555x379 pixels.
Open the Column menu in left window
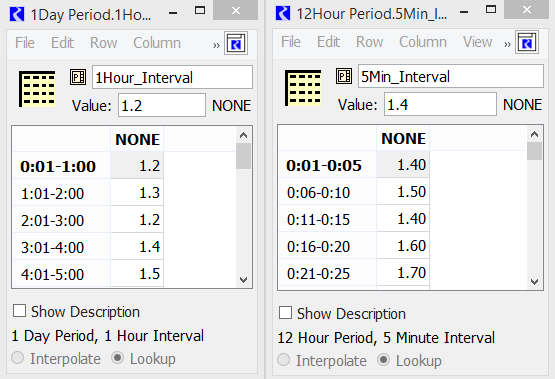coord(157,43)
